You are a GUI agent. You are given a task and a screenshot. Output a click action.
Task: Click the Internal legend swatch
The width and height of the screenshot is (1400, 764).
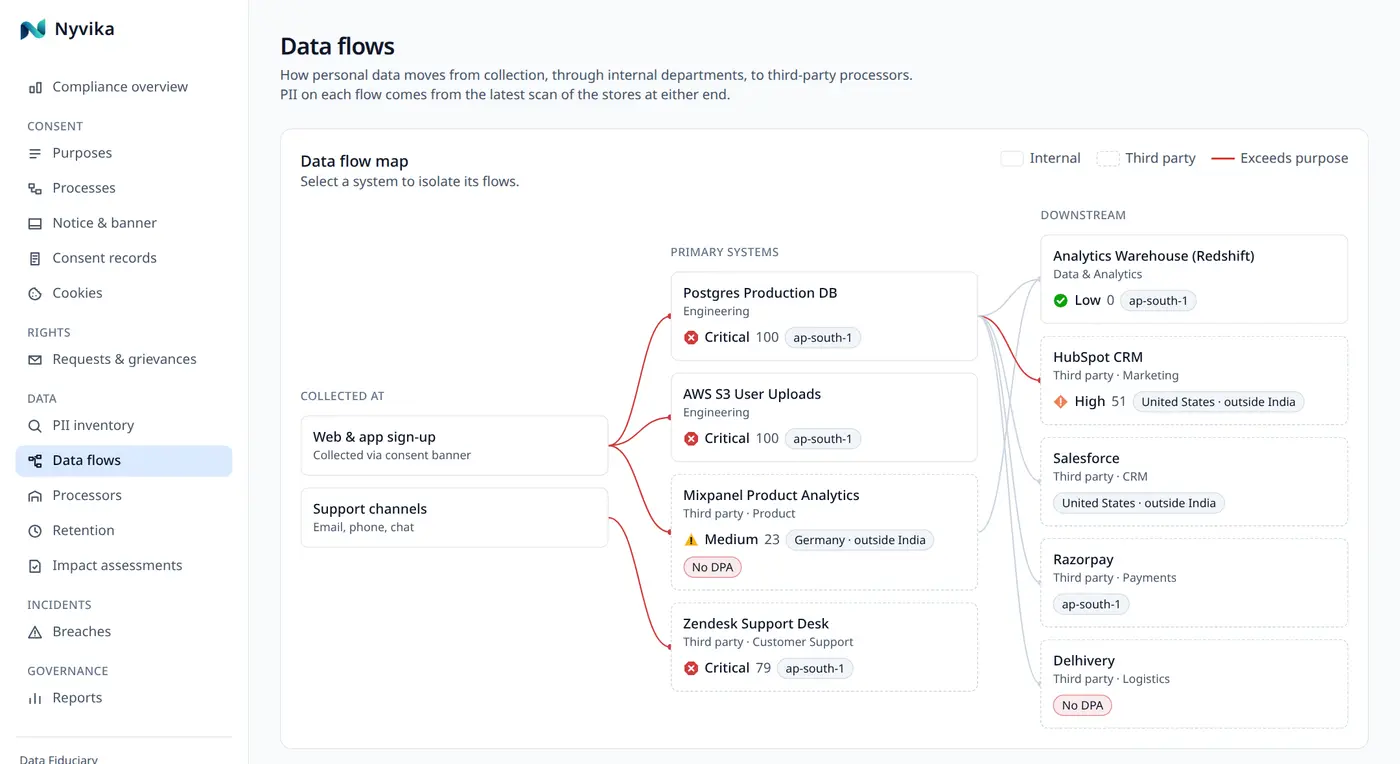(x=1012, y=158)
